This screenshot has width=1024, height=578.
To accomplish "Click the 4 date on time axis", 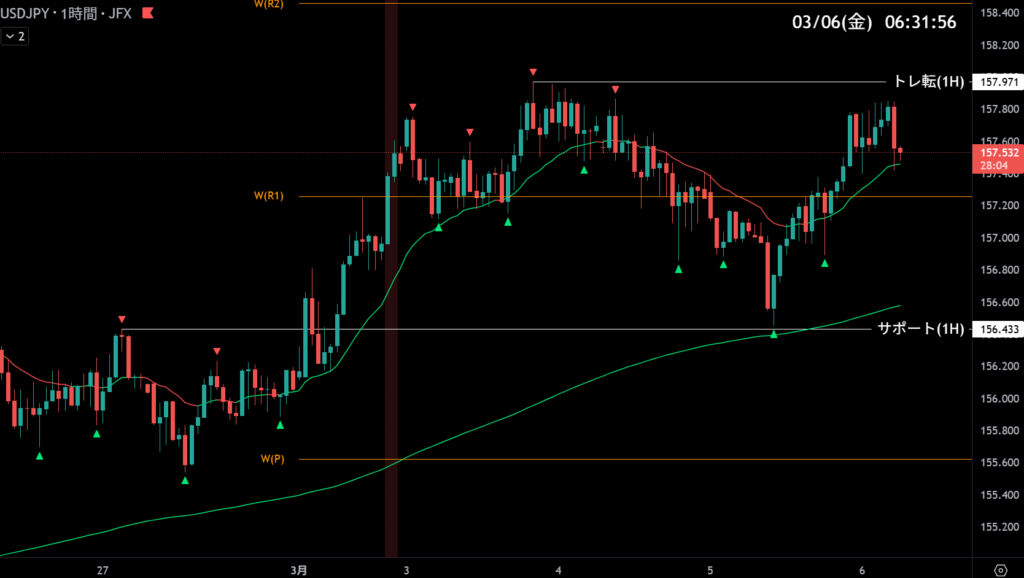I will [x=558, y=569].
